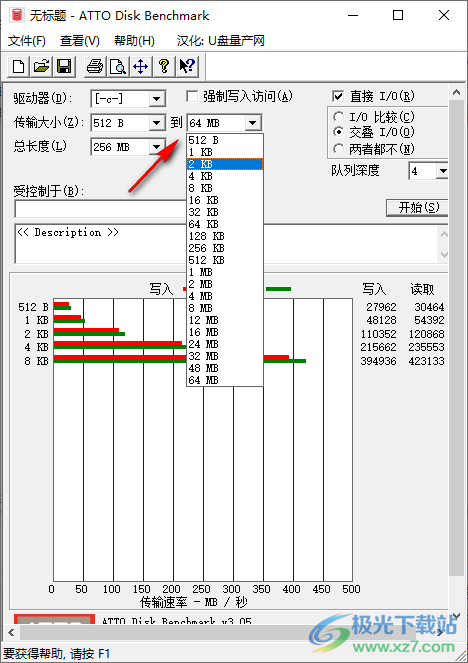468x663 pixels.
Task: Click the 27962 write value for 512 B
Action: click(381, 307)
